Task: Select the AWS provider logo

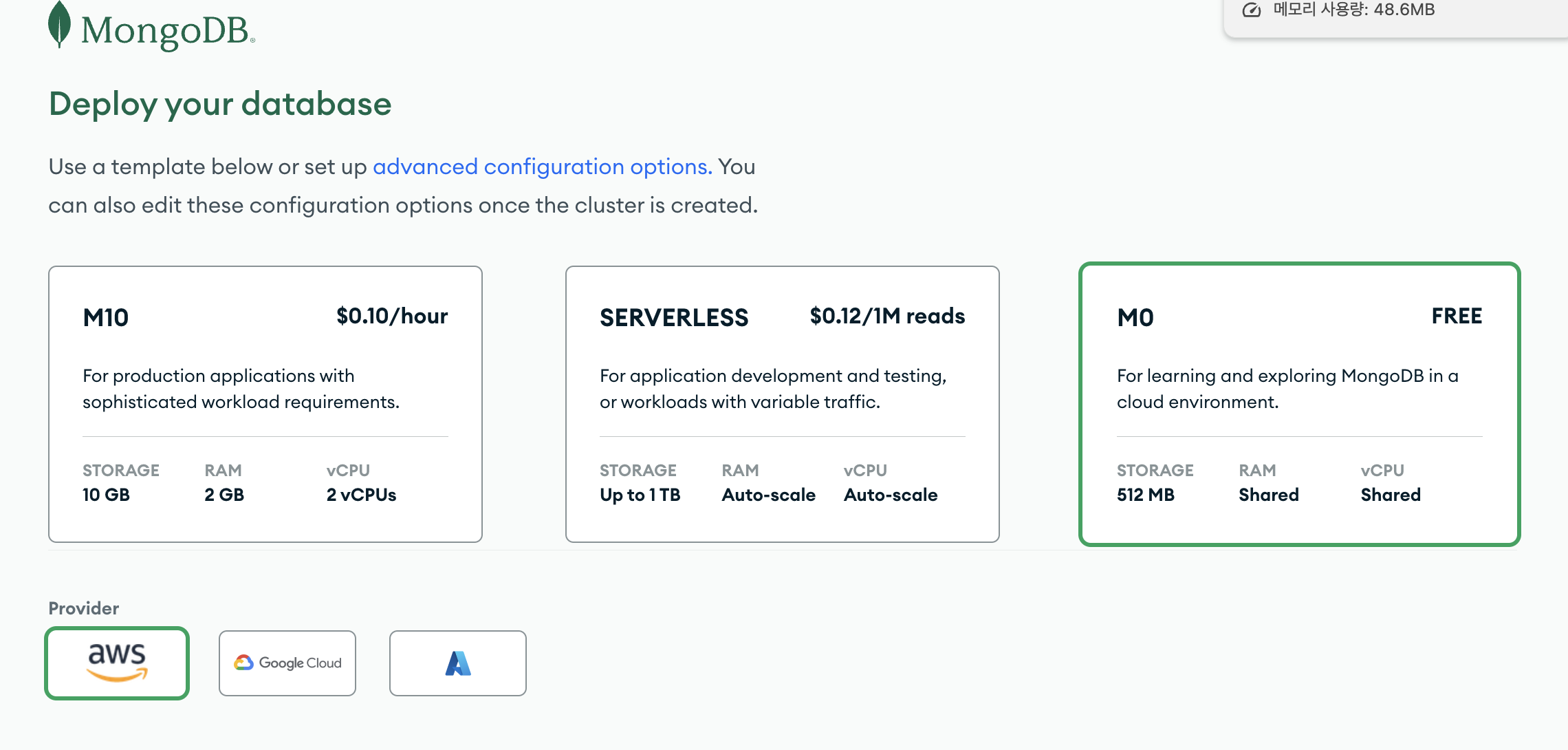Action: pos(117,663)
